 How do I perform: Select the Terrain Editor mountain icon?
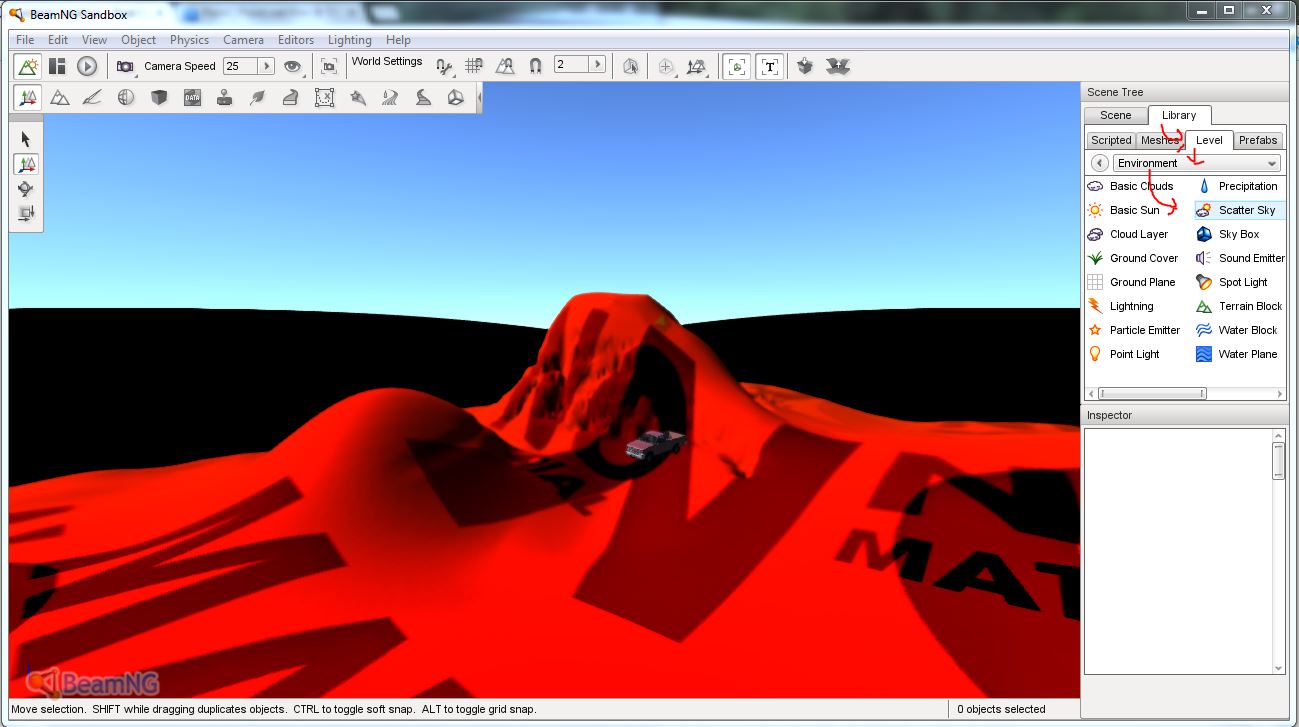point(60,97)
